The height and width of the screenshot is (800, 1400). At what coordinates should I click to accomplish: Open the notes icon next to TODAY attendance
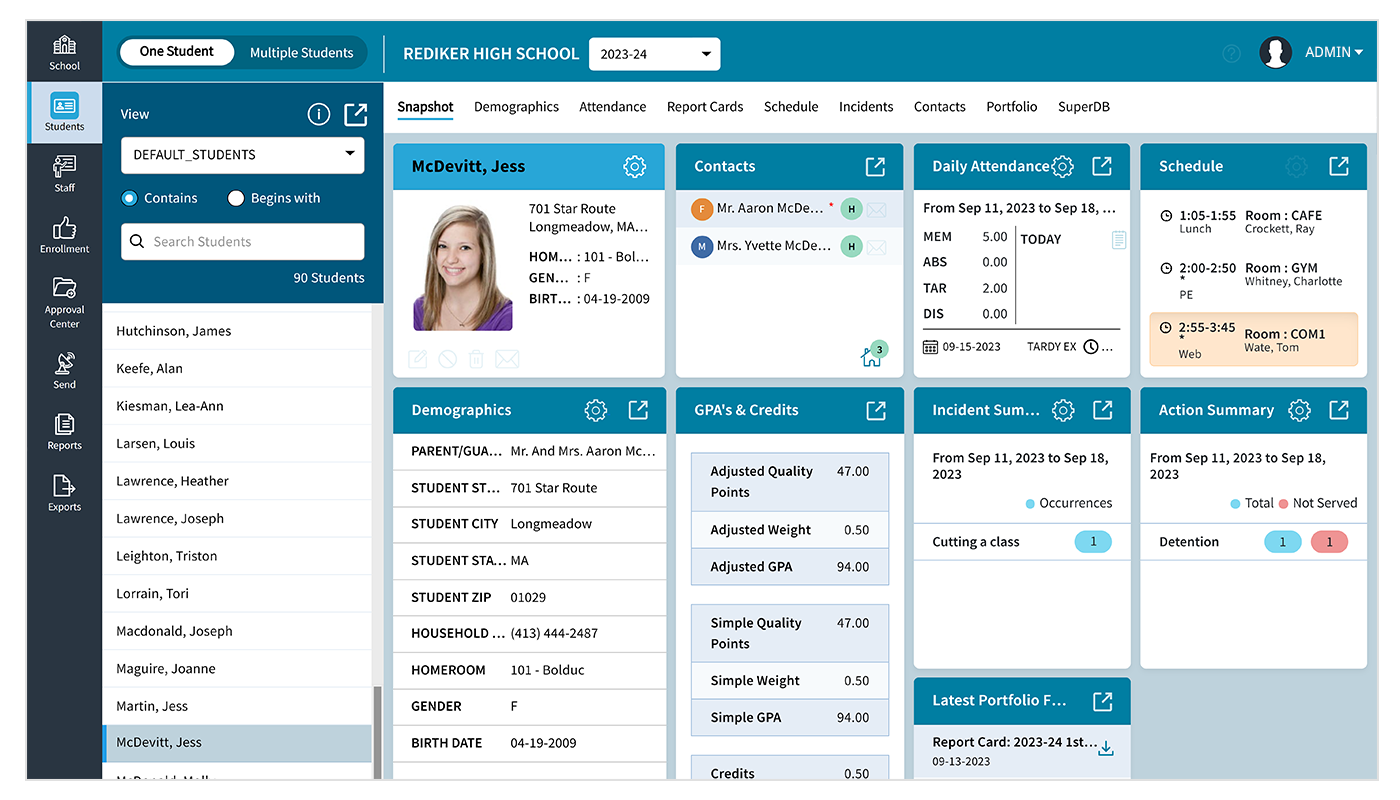click(x=1119, y=239)
